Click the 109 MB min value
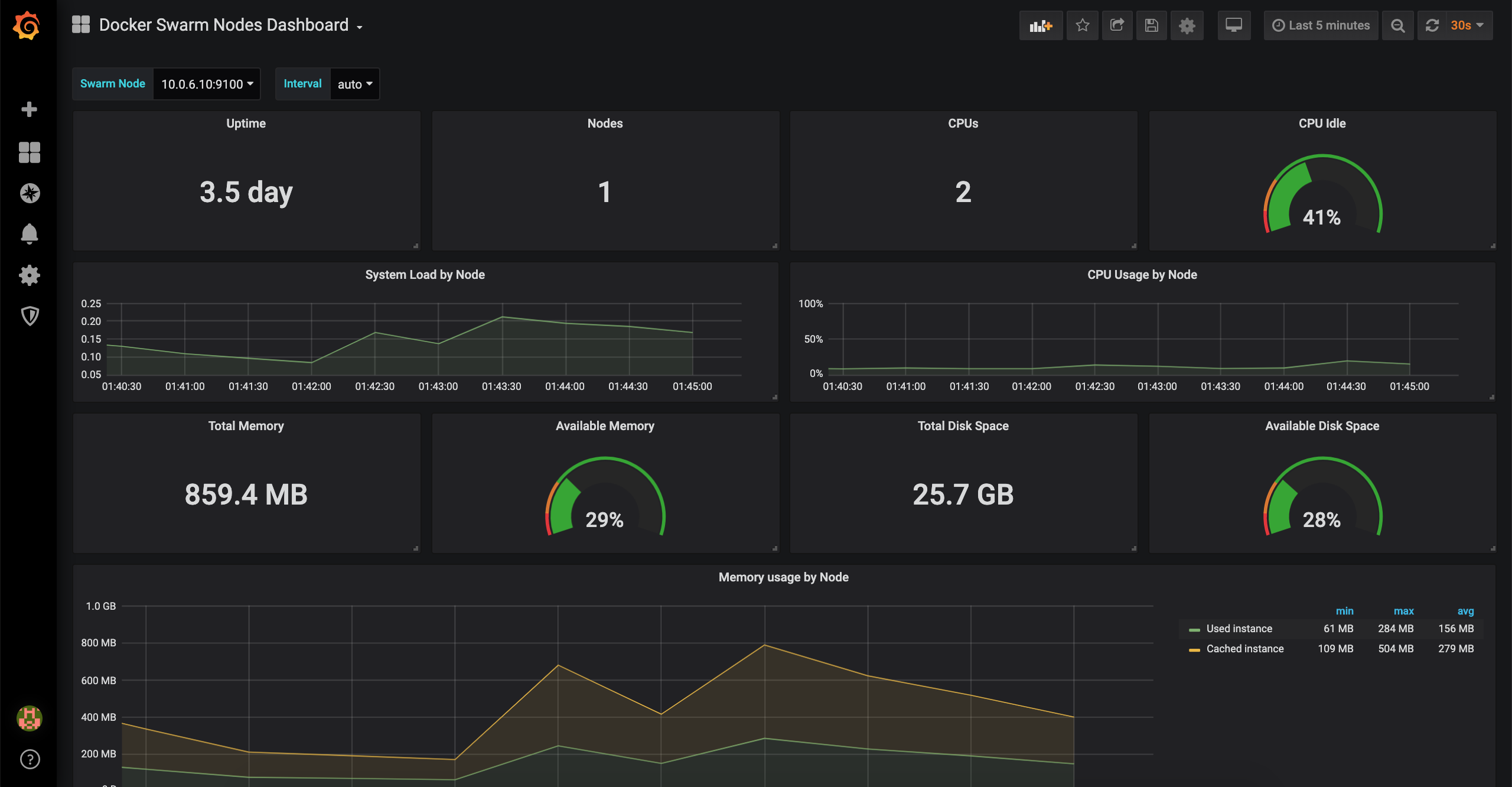The image size is (1512, 787). [x=1335, y=649]
